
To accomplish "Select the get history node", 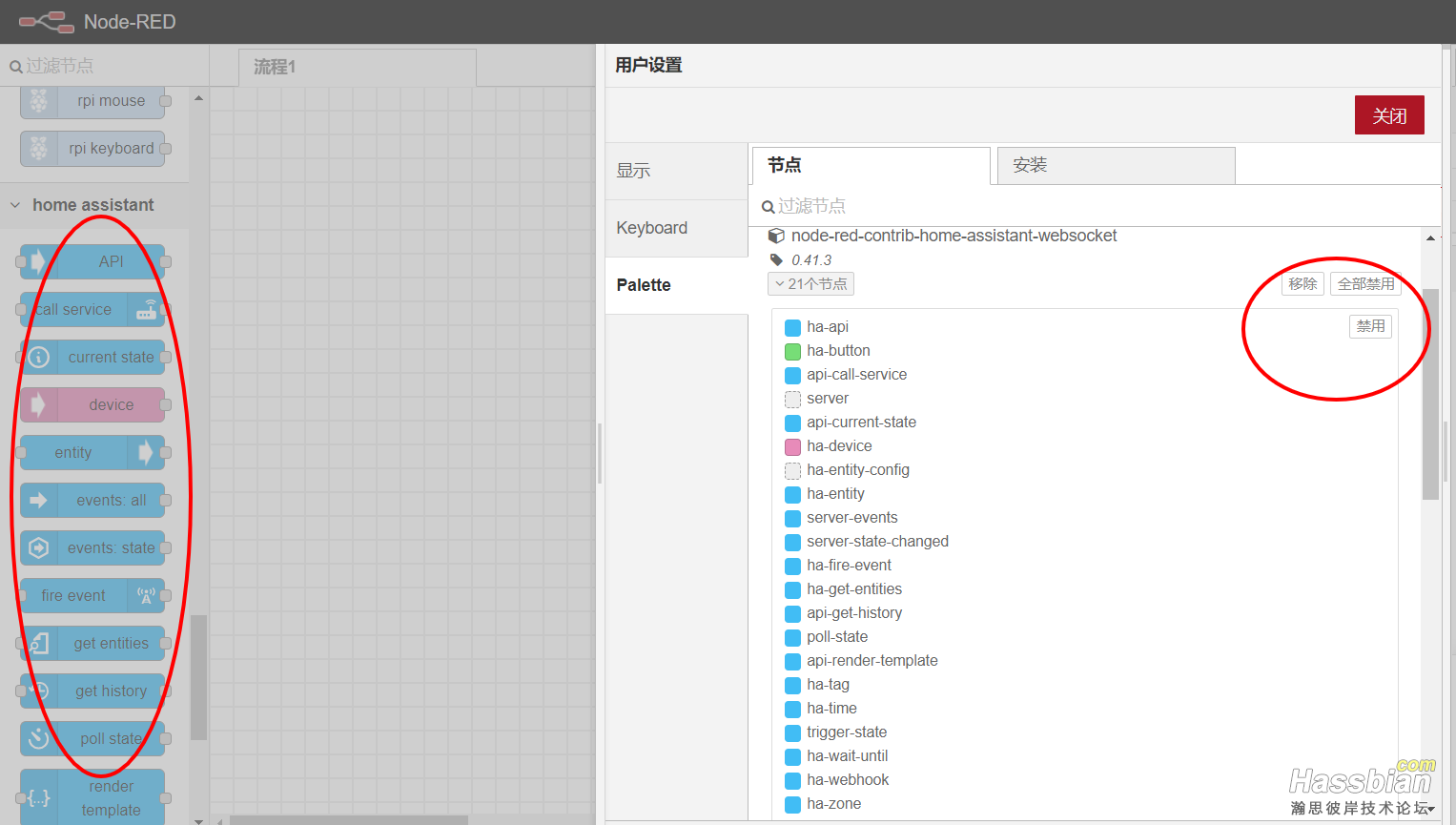I will point(92,691).
